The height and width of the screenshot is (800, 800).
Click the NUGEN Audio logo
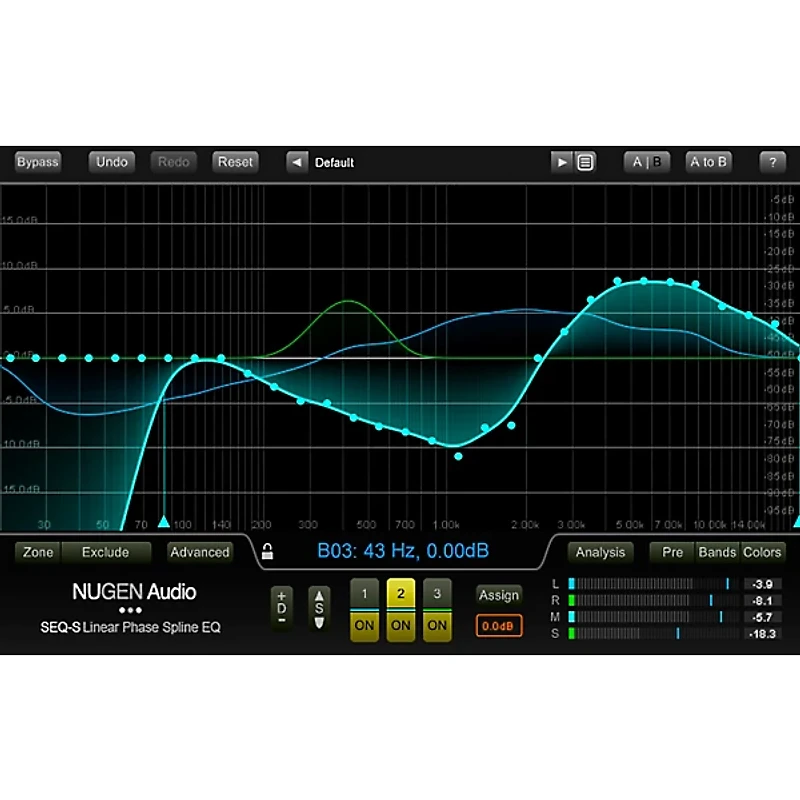(x=134, y=592)
